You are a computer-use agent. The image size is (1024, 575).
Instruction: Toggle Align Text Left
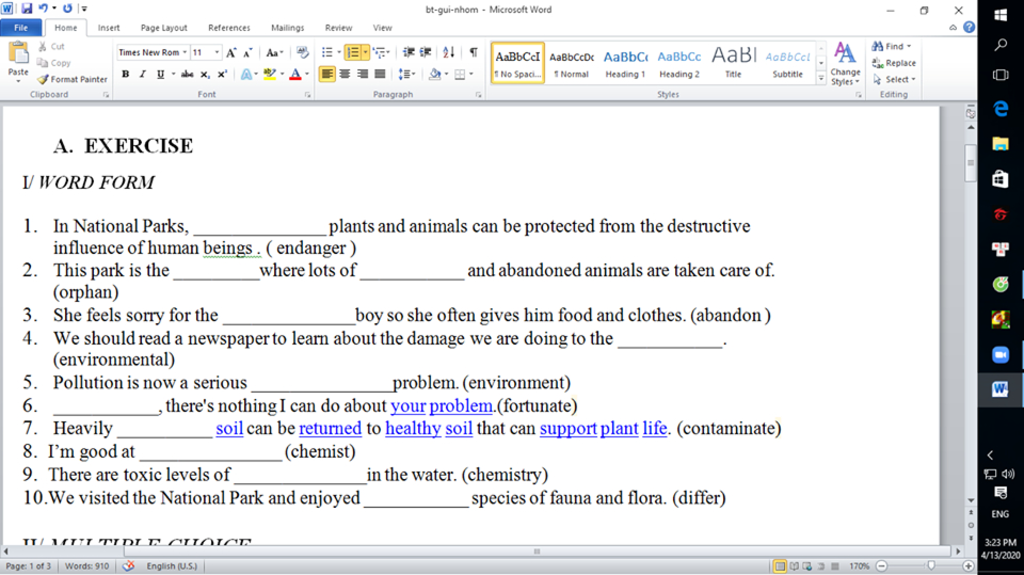(x=327, y=74)
